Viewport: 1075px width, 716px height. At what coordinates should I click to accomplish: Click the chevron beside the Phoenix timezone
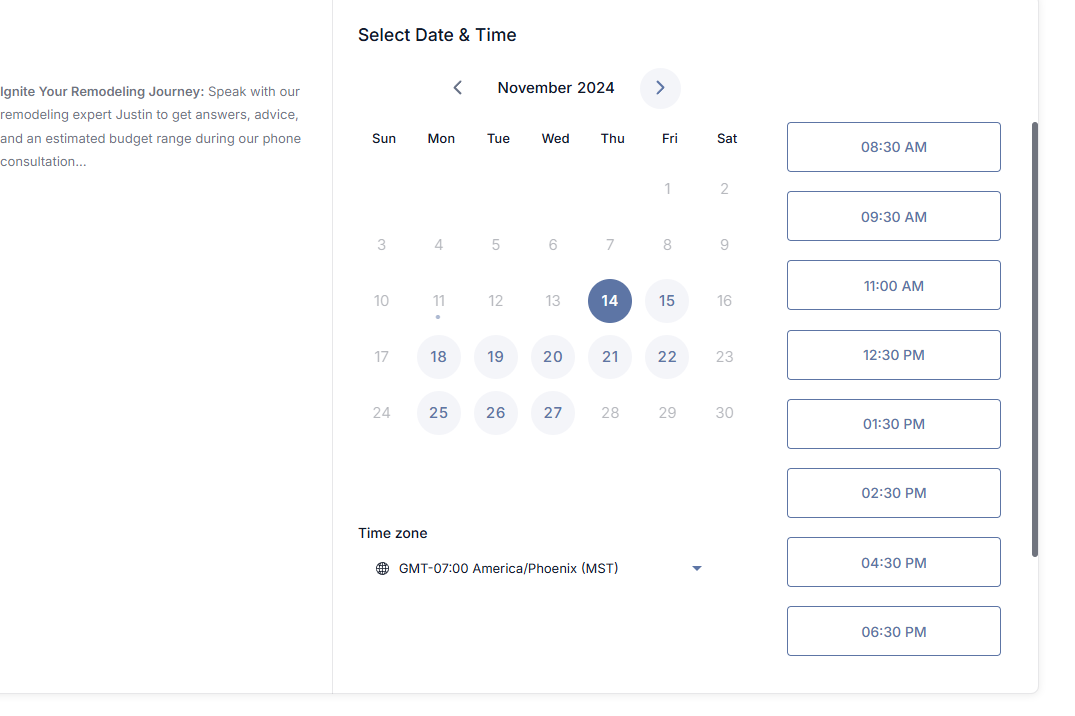697,568
